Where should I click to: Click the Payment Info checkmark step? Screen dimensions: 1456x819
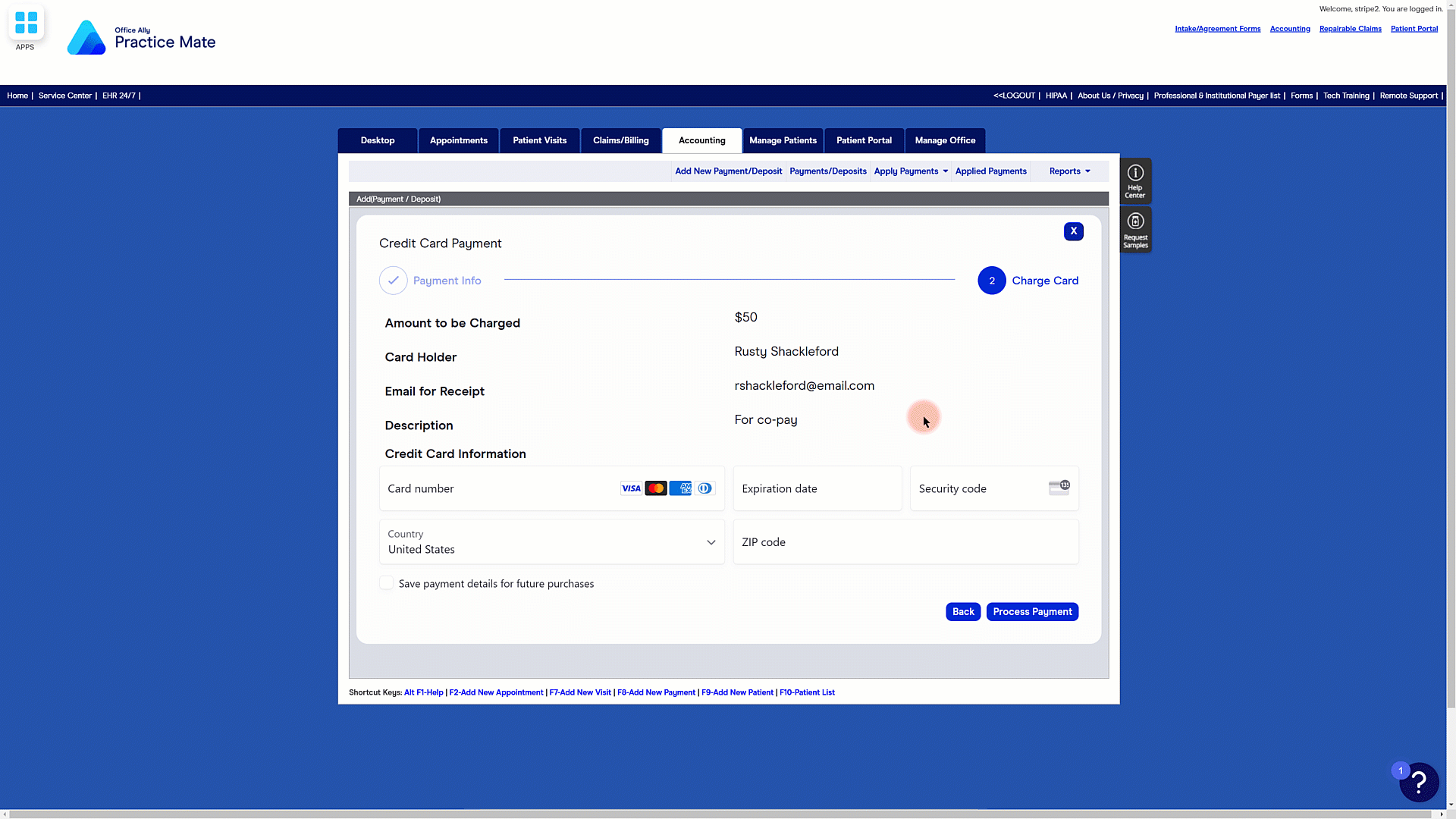[x=394, y=281]
